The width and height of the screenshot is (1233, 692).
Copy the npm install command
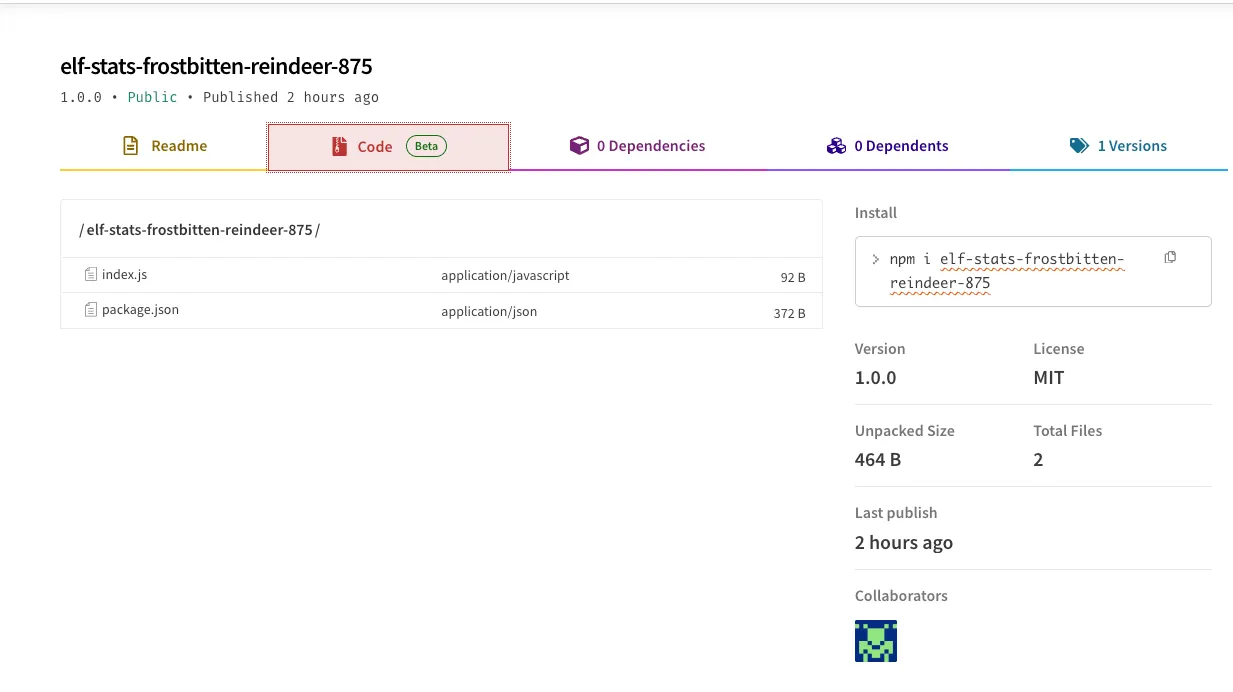(x=1170, y=257)
